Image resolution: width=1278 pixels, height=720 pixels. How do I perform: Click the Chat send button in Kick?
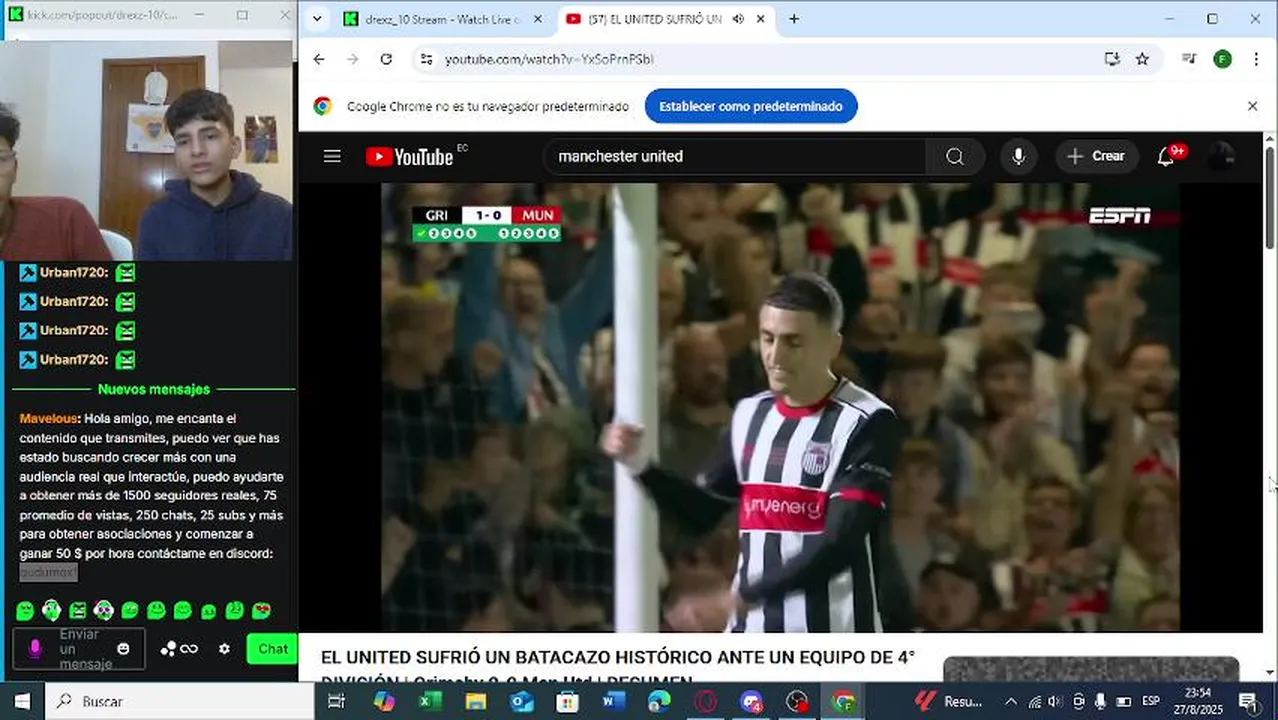tap(273, 649)
